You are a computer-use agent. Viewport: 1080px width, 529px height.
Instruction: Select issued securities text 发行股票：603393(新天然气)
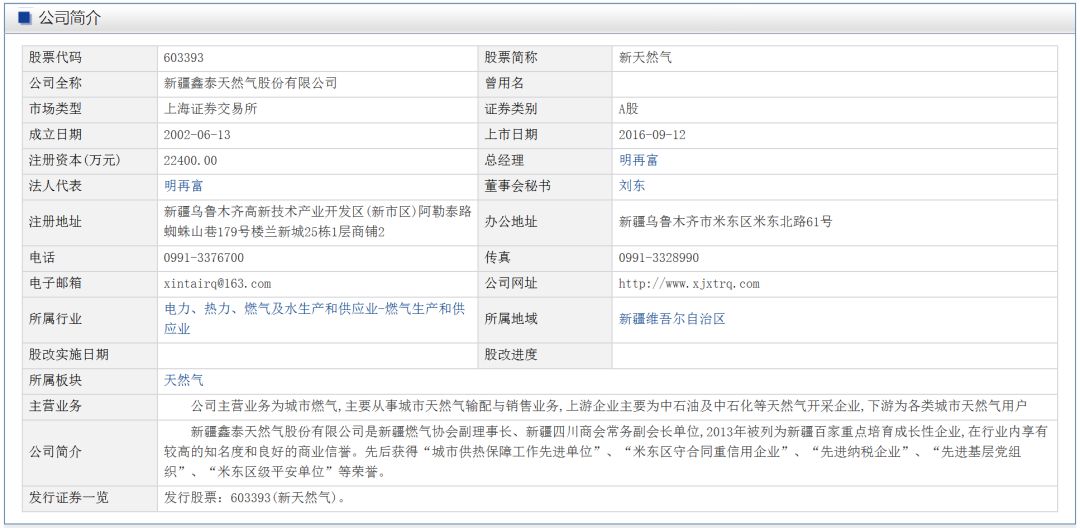click(x=254, y=498)
